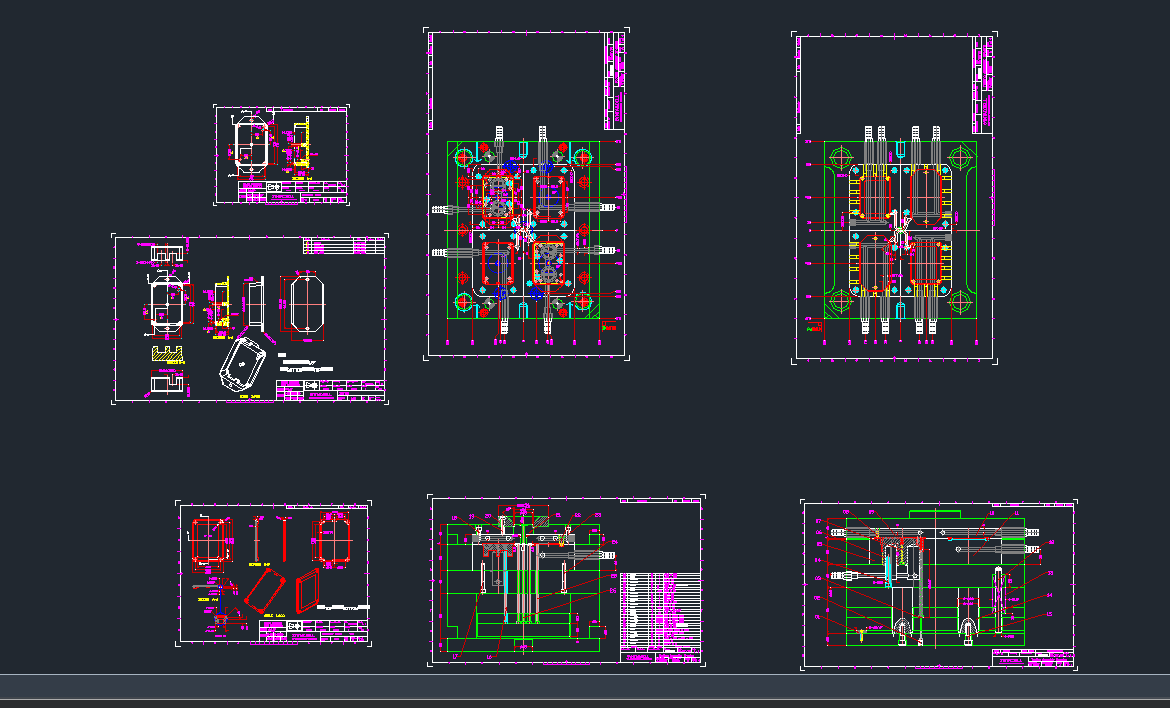Click the magenta revision strip on gray-insert mold plan

pyautogui.click(x=614, y=81)
